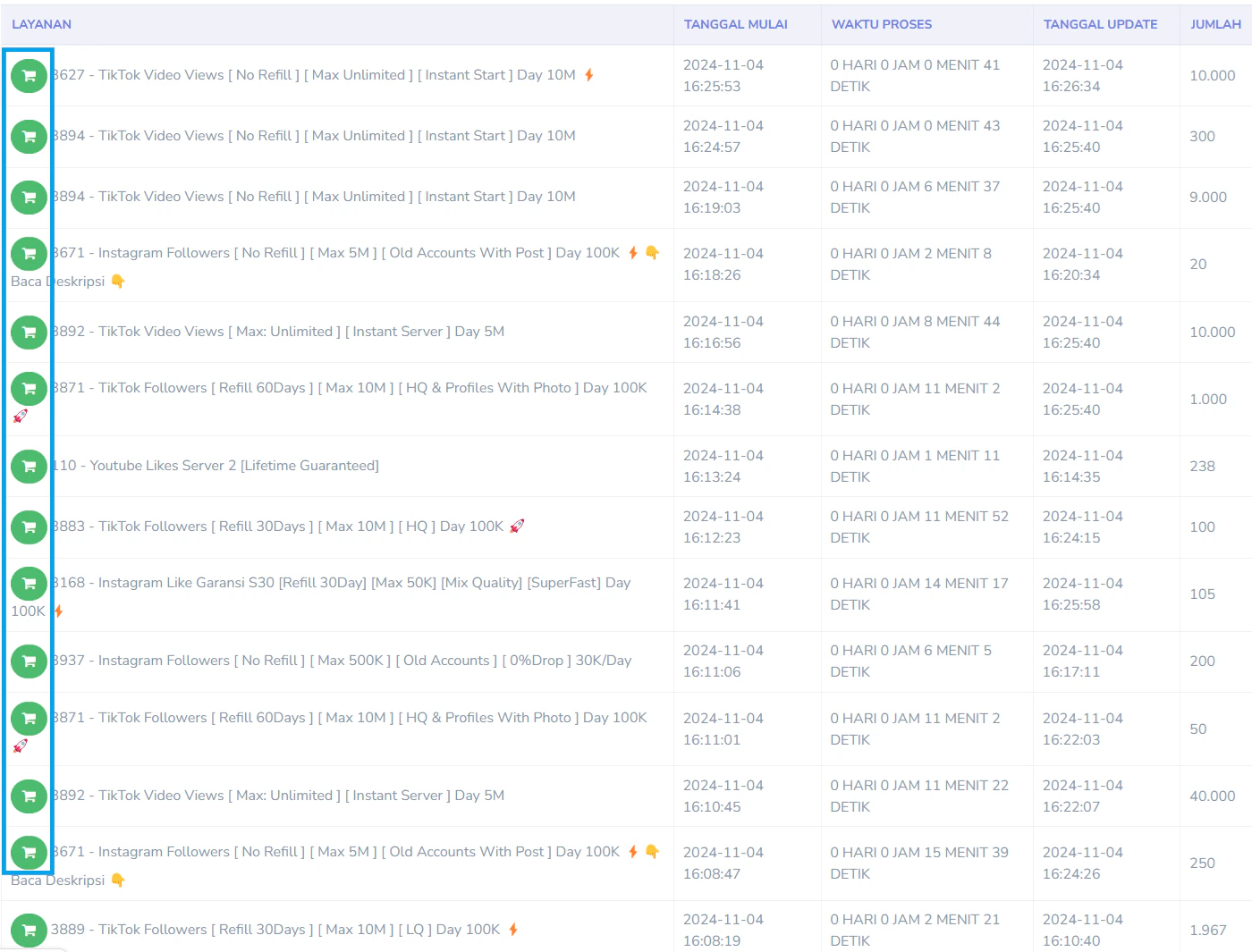Click process time '0 HARI 0 JAM 15 MENIT 39 DETIK'

pos(918,864)
